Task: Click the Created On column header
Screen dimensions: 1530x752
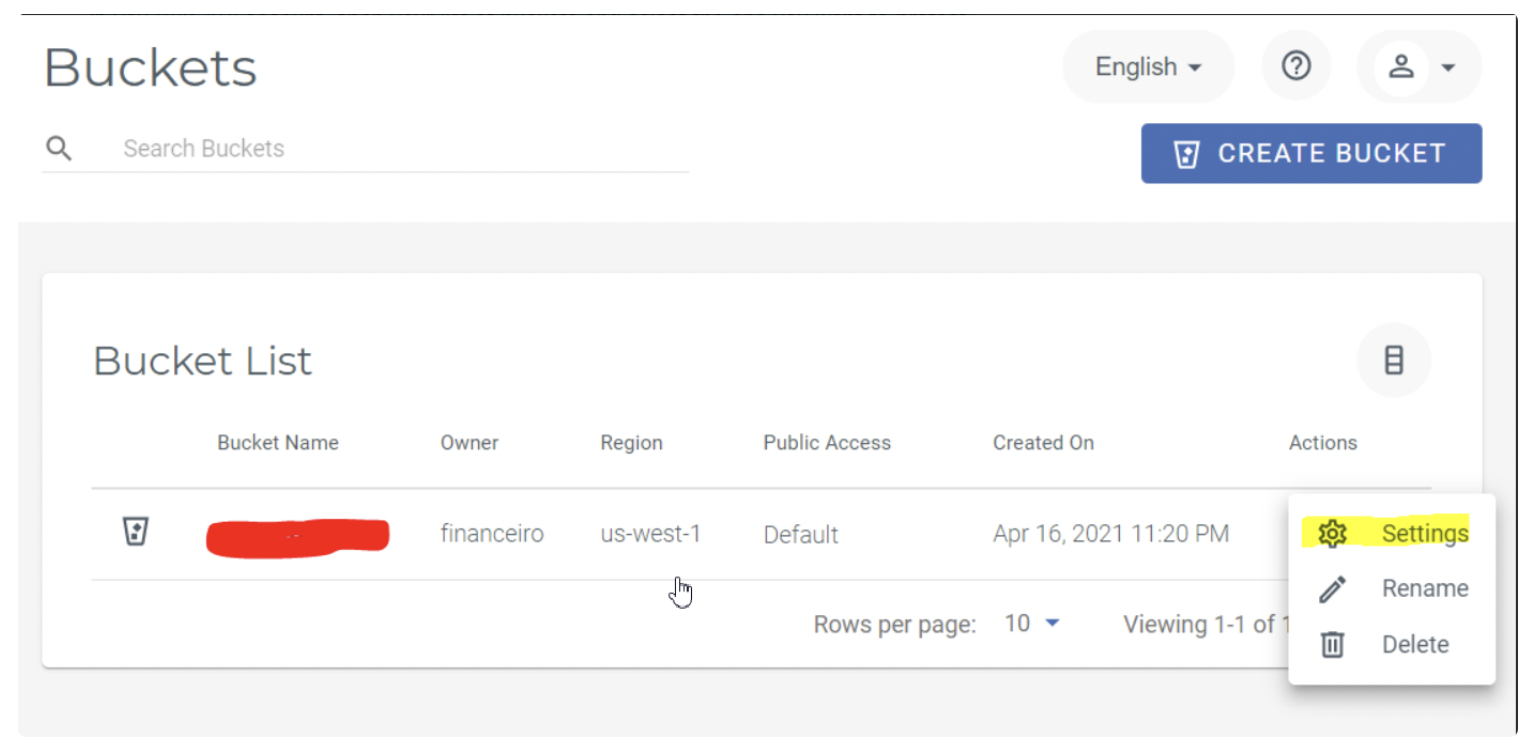Action: tap(1043, 443)
